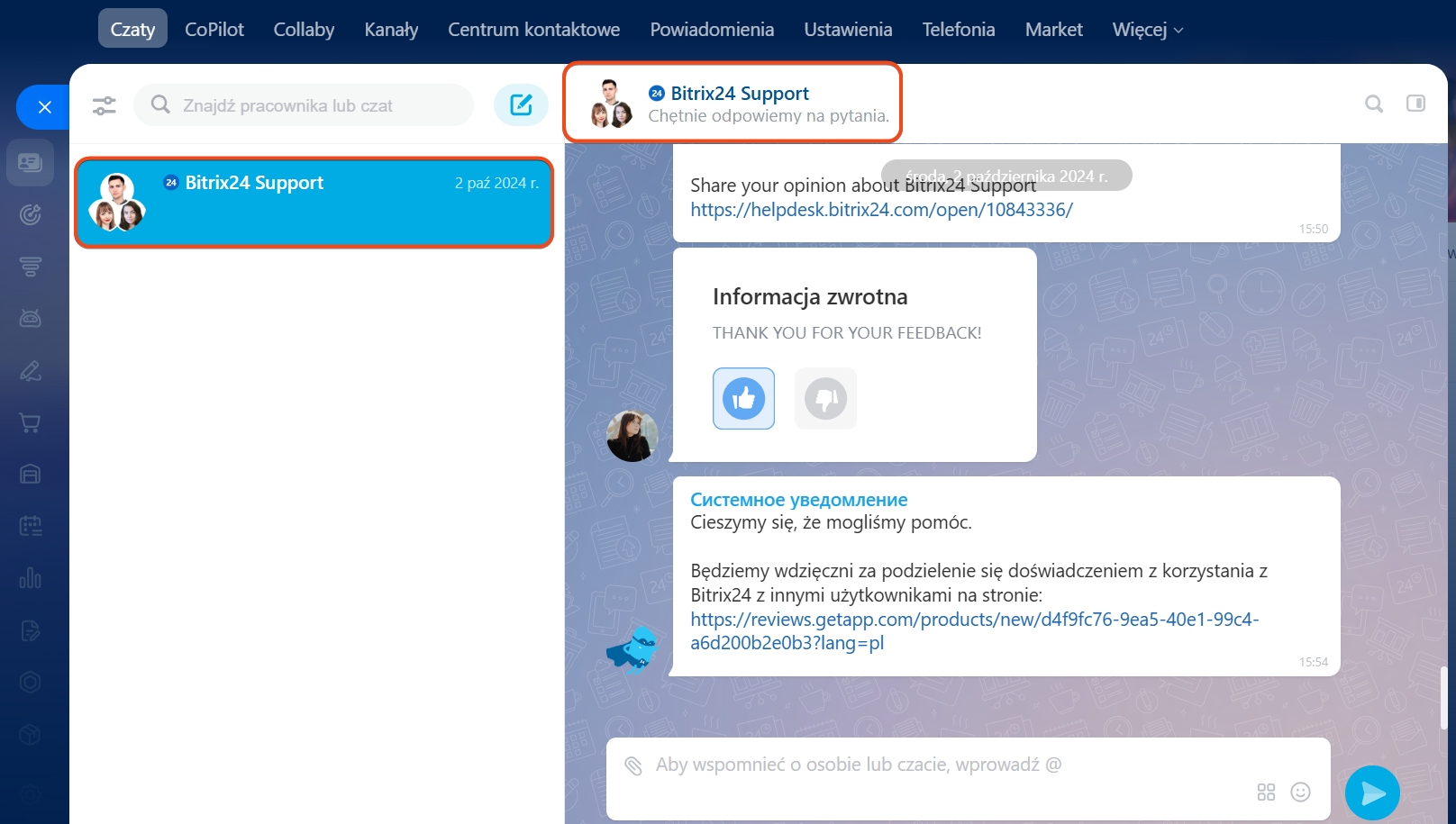This screenshot has width=1456, height=824.
Task: Open the support agent's profile photo
Action: 632,436
